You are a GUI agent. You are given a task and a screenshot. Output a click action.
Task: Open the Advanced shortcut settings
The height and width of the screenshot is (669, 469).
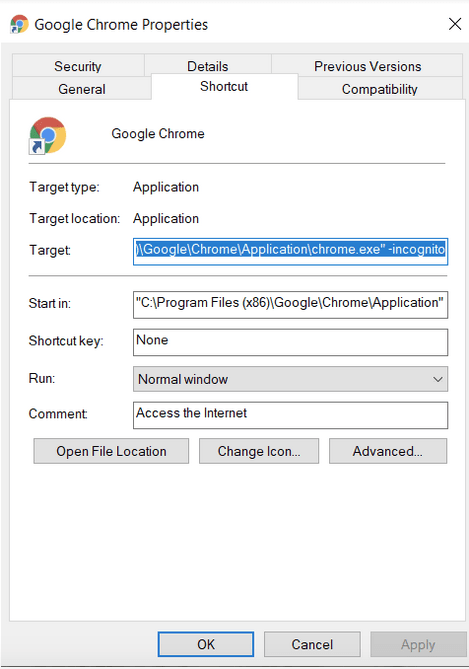pos(387,451)
